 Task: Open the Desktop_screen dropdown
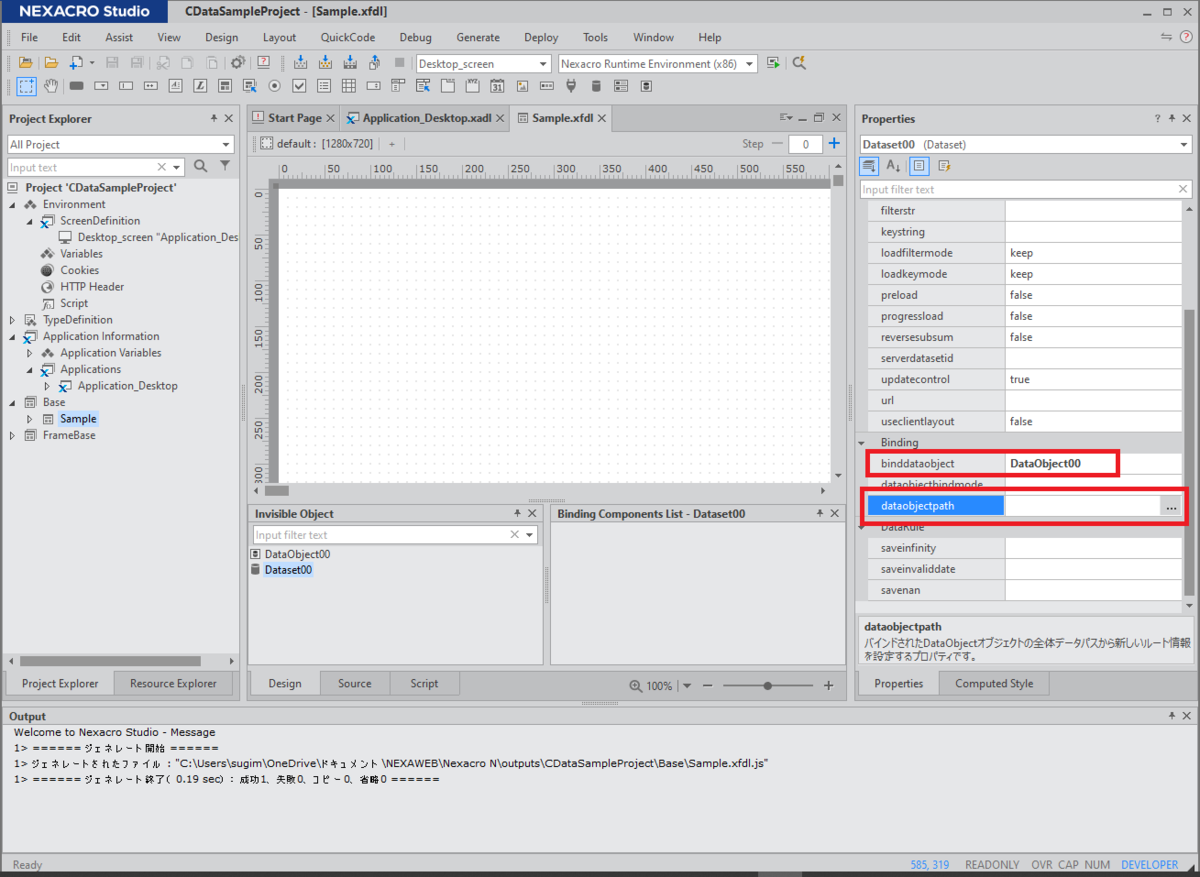(x=543, y=63)
